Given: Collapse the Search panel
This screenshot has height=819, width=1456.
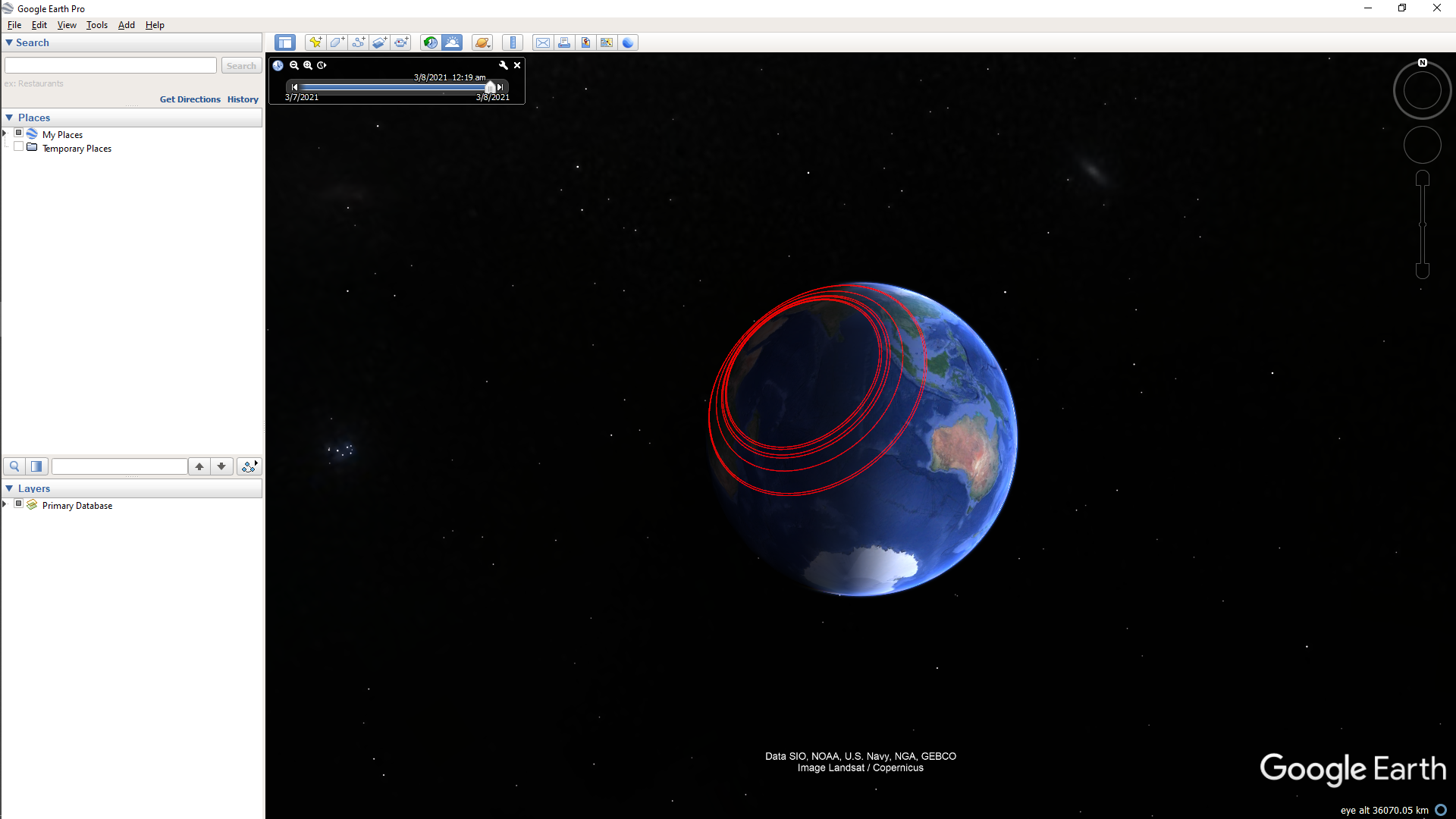Looking at the screenshot, I should coord(9,42).
